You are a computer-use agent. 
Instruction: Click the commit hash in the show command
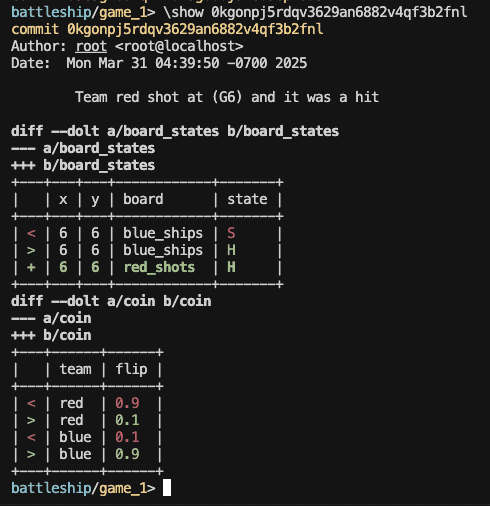[x=339, y=13]
